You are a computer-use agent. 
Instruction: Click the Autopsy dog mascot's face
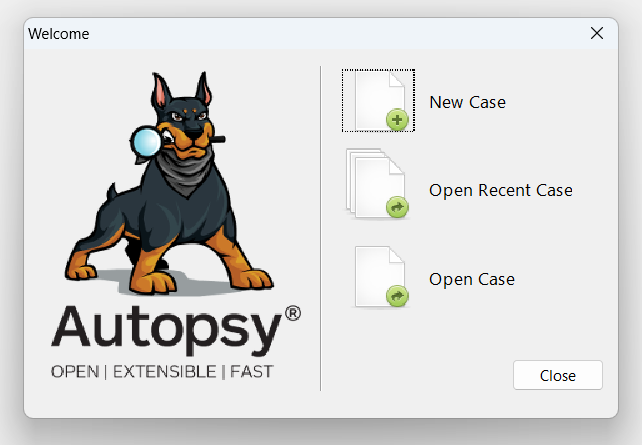pos(192,124)
